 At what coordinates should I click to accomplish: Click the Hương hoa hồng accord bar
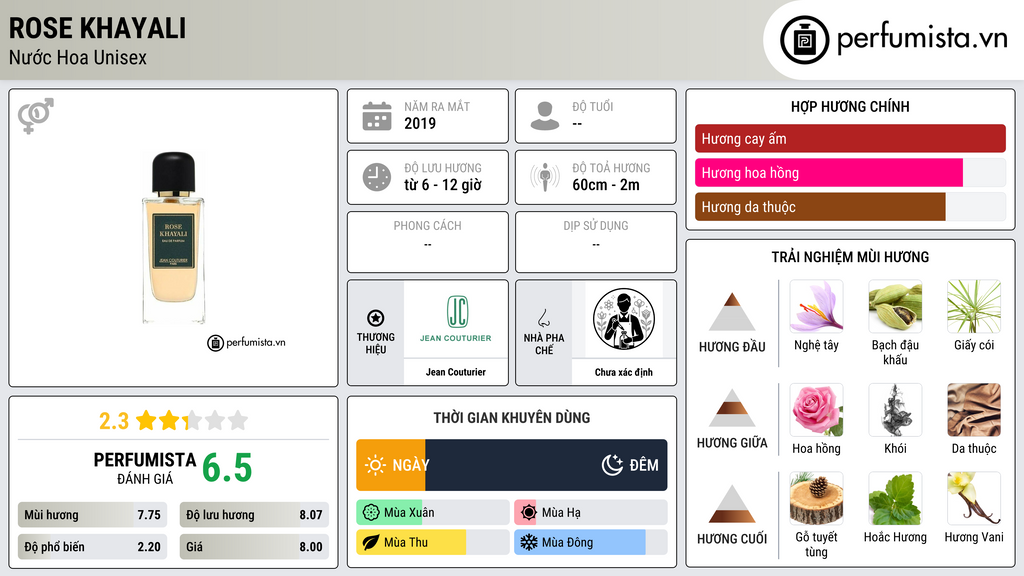click(x=850, y=173)
